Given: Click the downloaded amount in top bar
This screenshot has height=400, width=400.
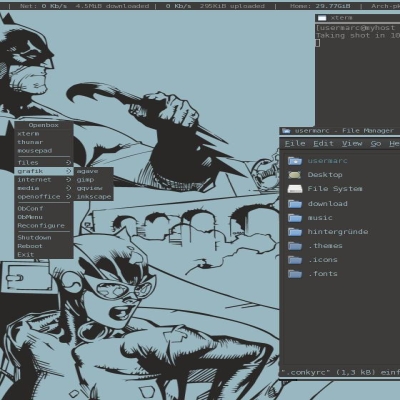Looking at the screenshot, I should [x=112, y=6].
